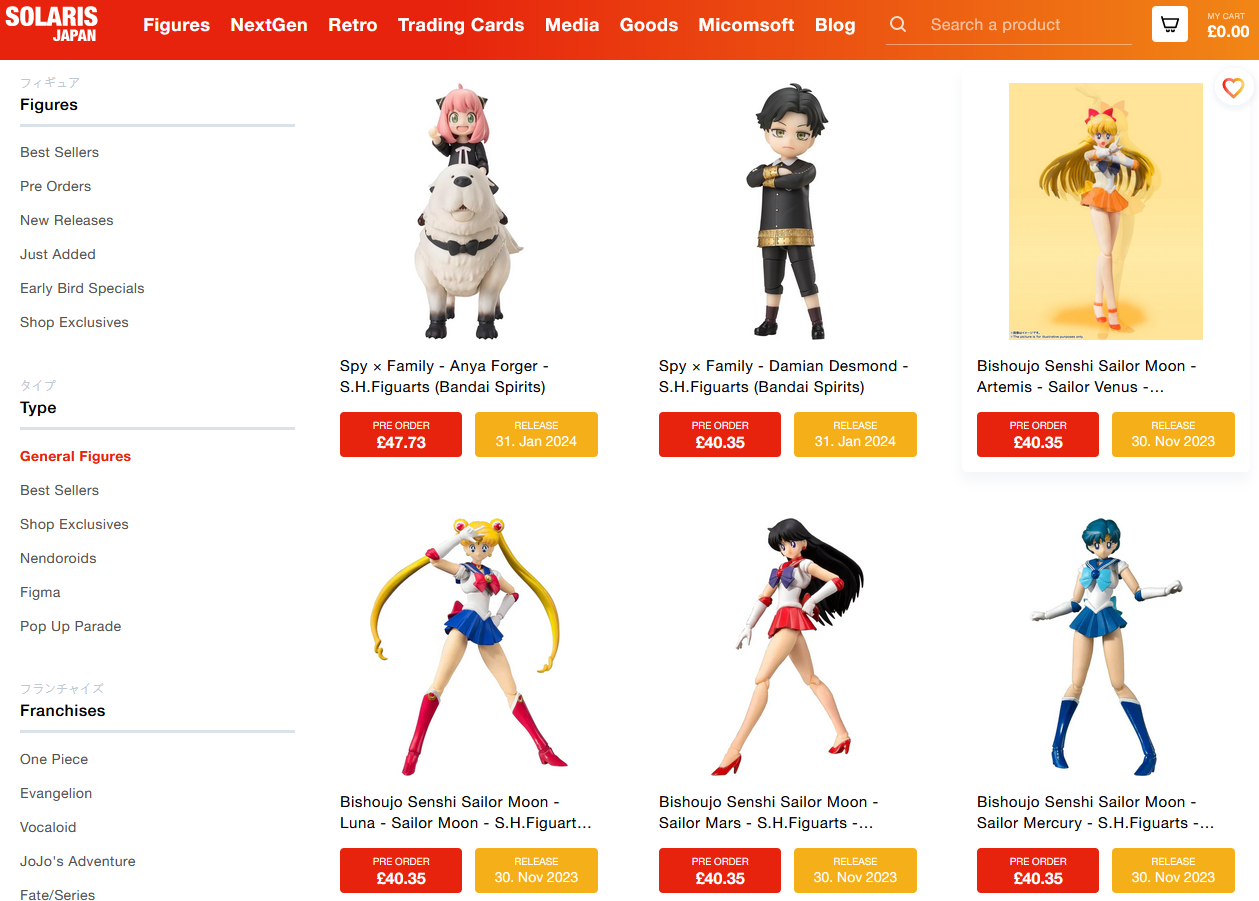The height and width of the screenshot is (901, 1259).
Task: Open the Trading Cards menu
Action: point(461,25)
